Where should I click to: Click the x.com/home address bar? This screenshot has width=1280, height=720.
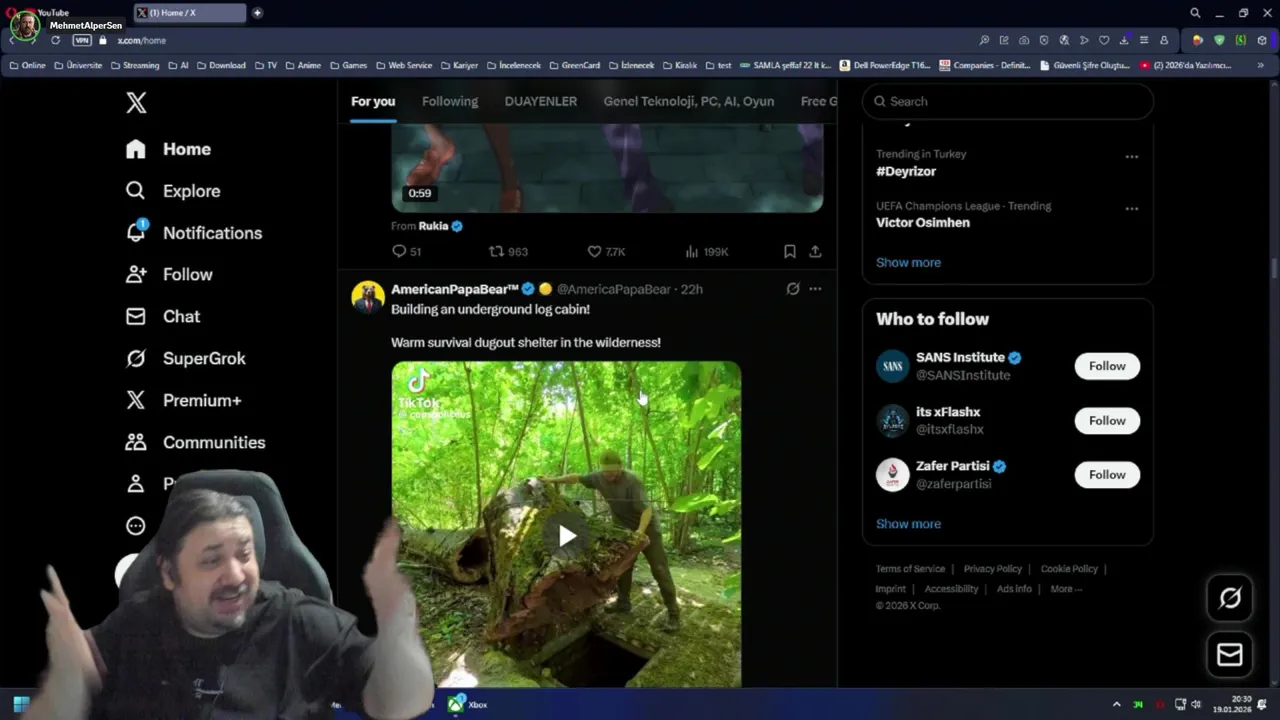(x=141, y=40)
